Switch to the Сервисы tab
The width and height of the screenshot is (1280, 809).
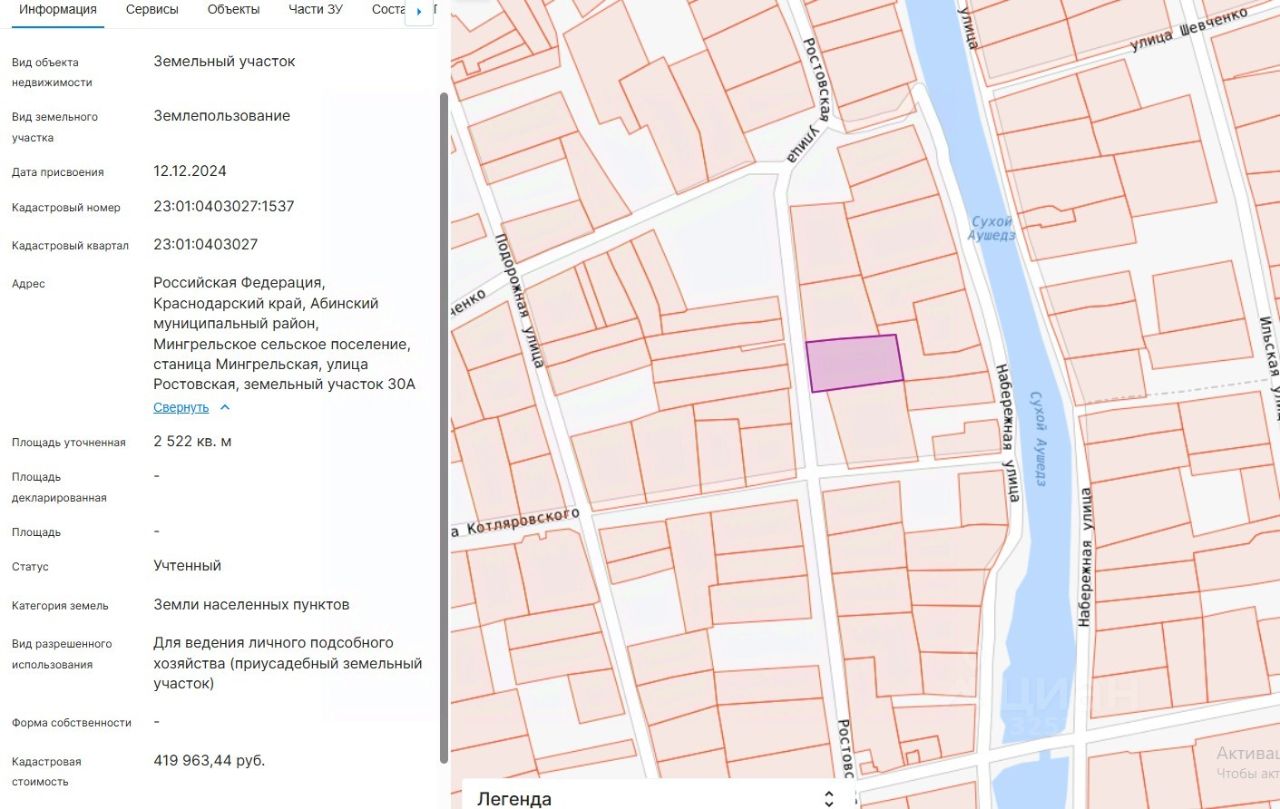pos(152,10)
